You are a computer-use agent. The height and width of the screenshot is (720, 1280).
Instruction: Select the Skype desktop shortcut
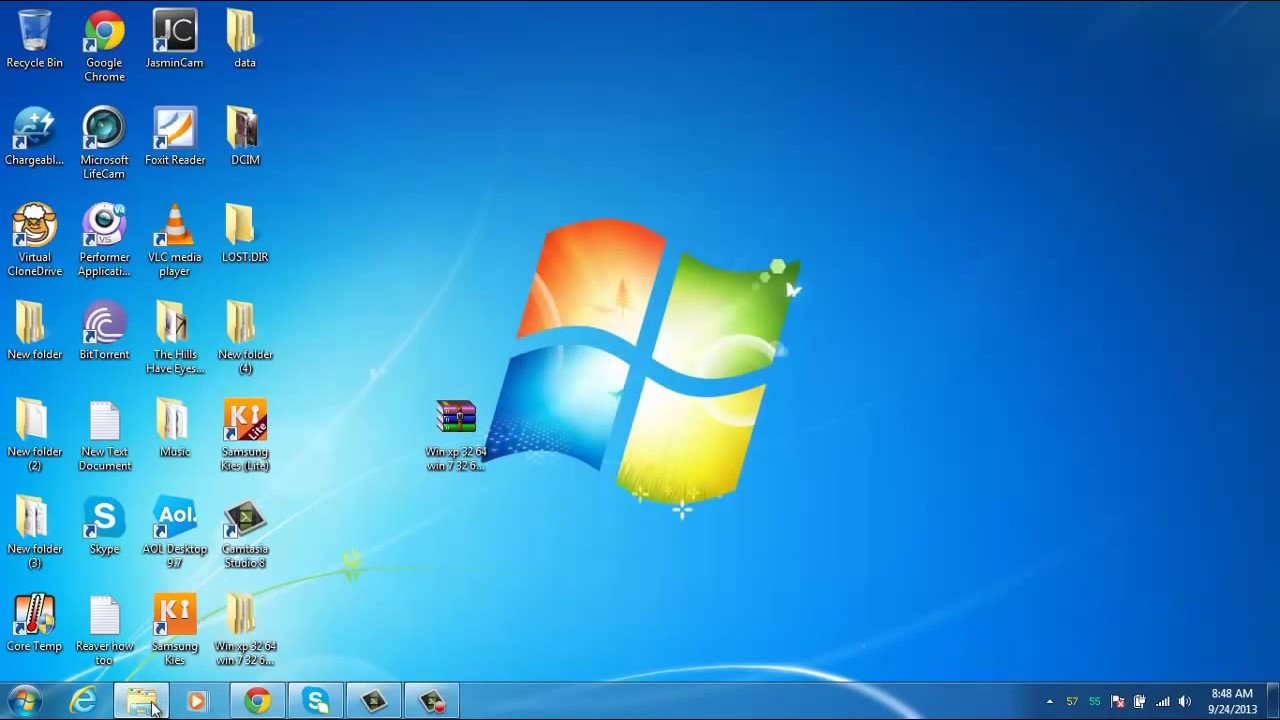click(x=104, y=525)
